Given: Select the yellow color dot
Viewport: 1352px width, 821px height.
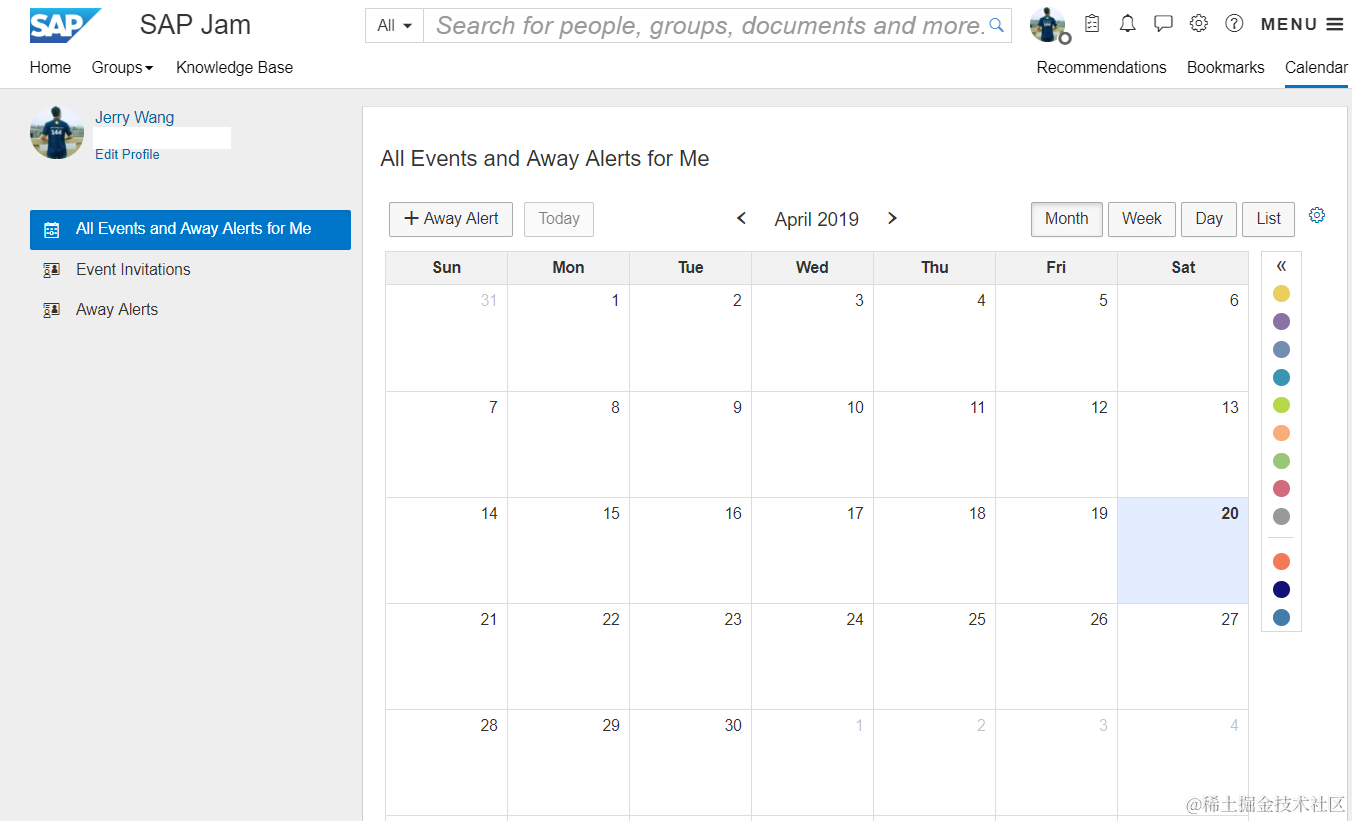Looking at the screenshot, I should click(1281, 293).
